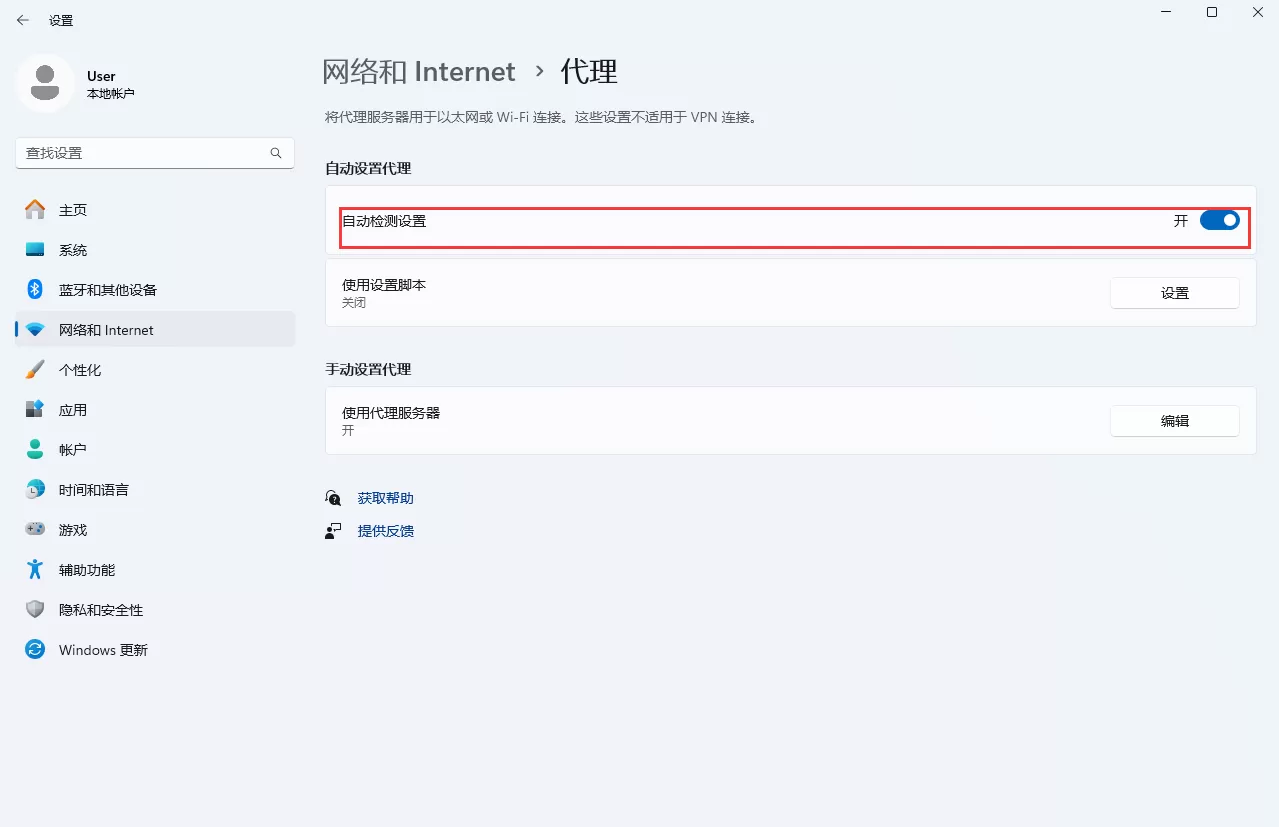This screenshot has height=827, width=1279.
Task: Disable the 自动检测设置 toggle
Action: [x=1218, y=220]
